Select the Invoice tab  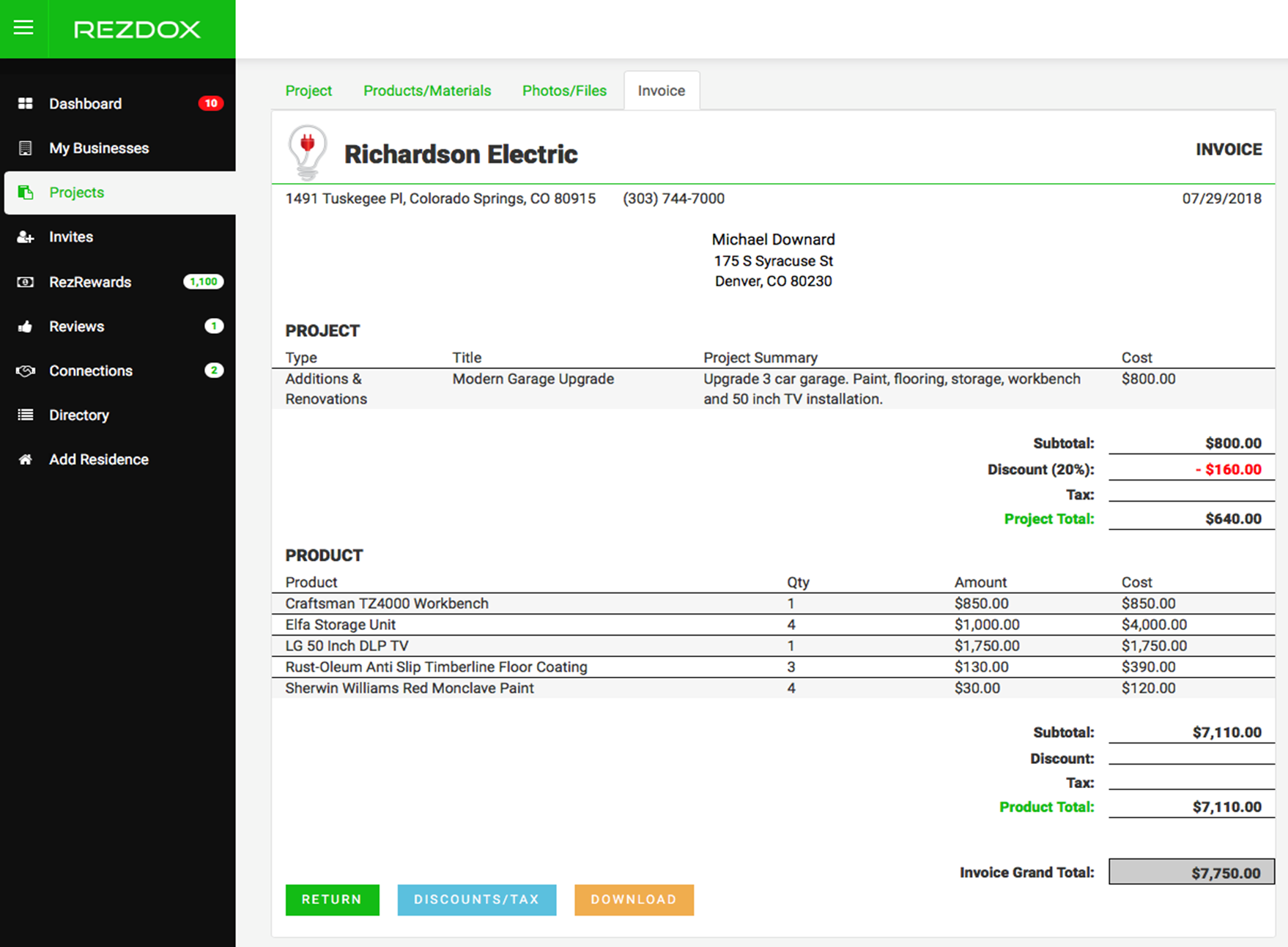pyautogui.click(x=662, y=91)
